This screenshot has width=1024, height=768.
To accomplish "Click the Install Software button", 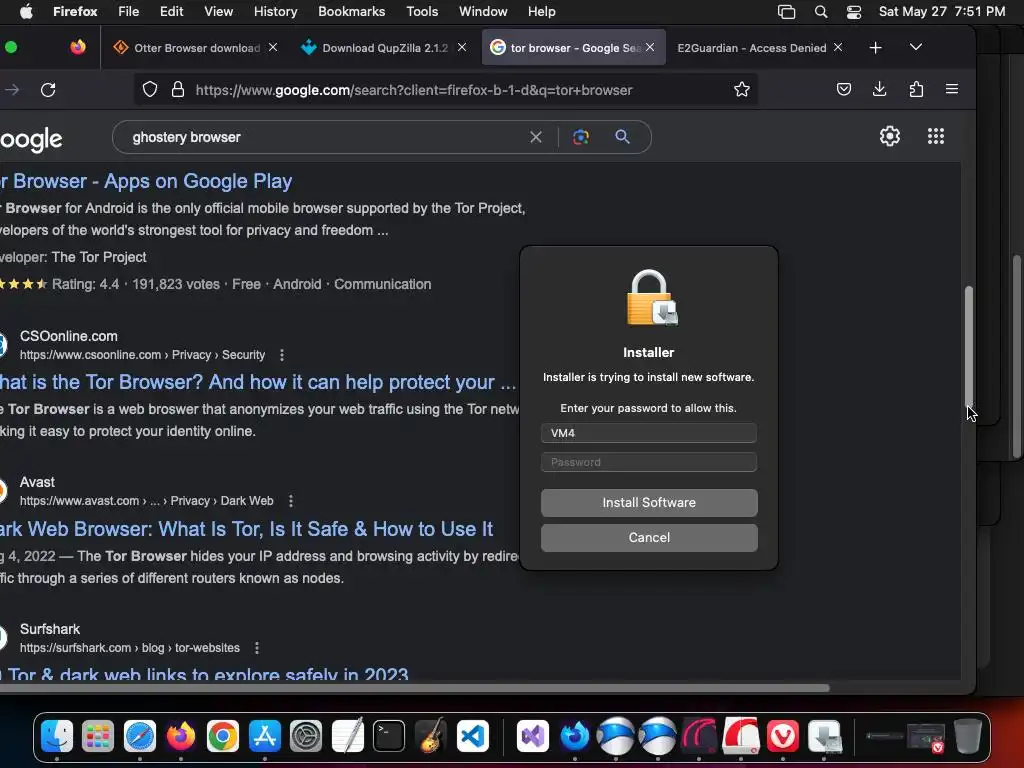I will pos(649,503).
